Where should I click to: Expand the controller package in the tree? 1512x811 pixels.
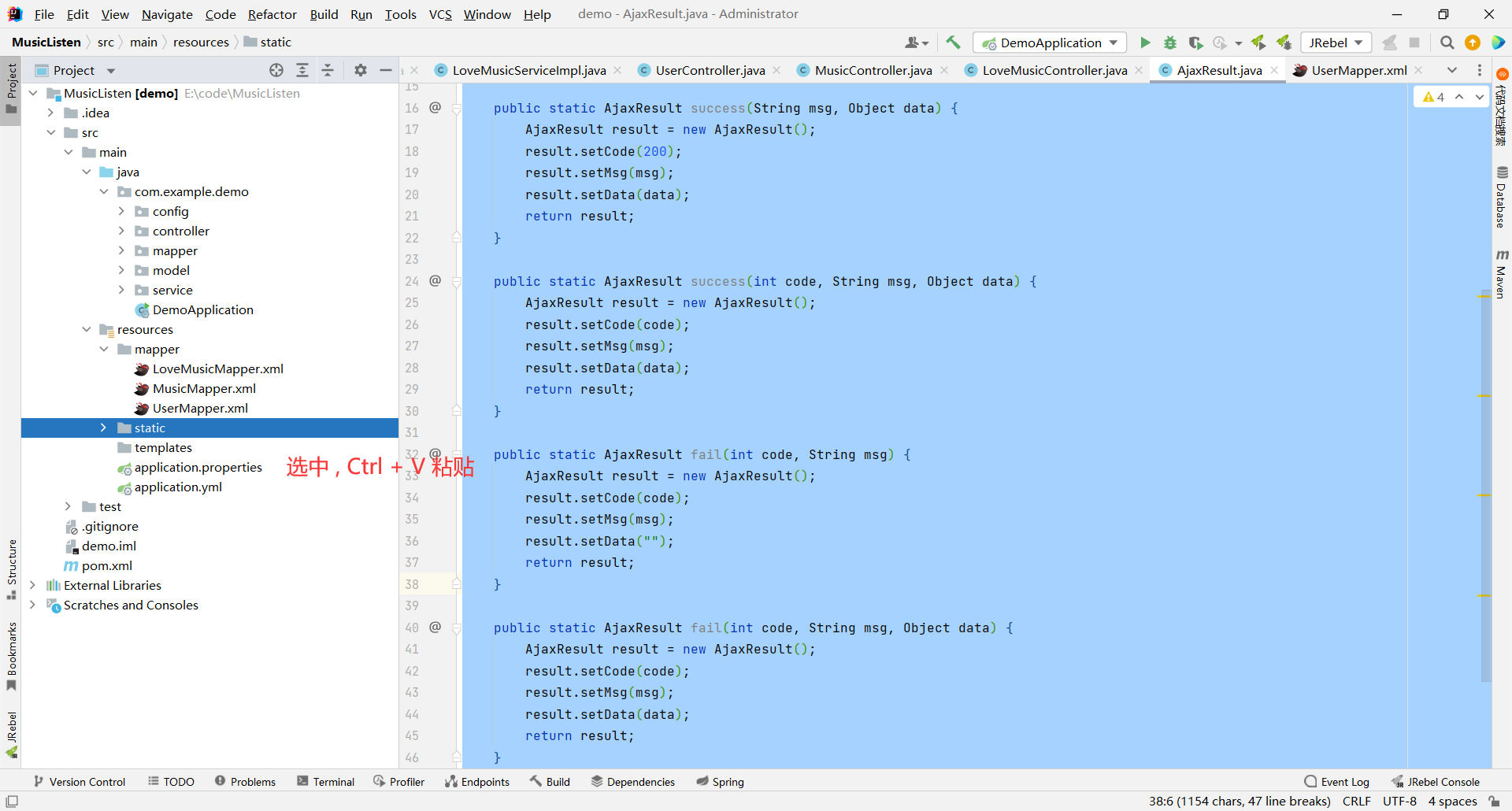click(x=121, y=231)
